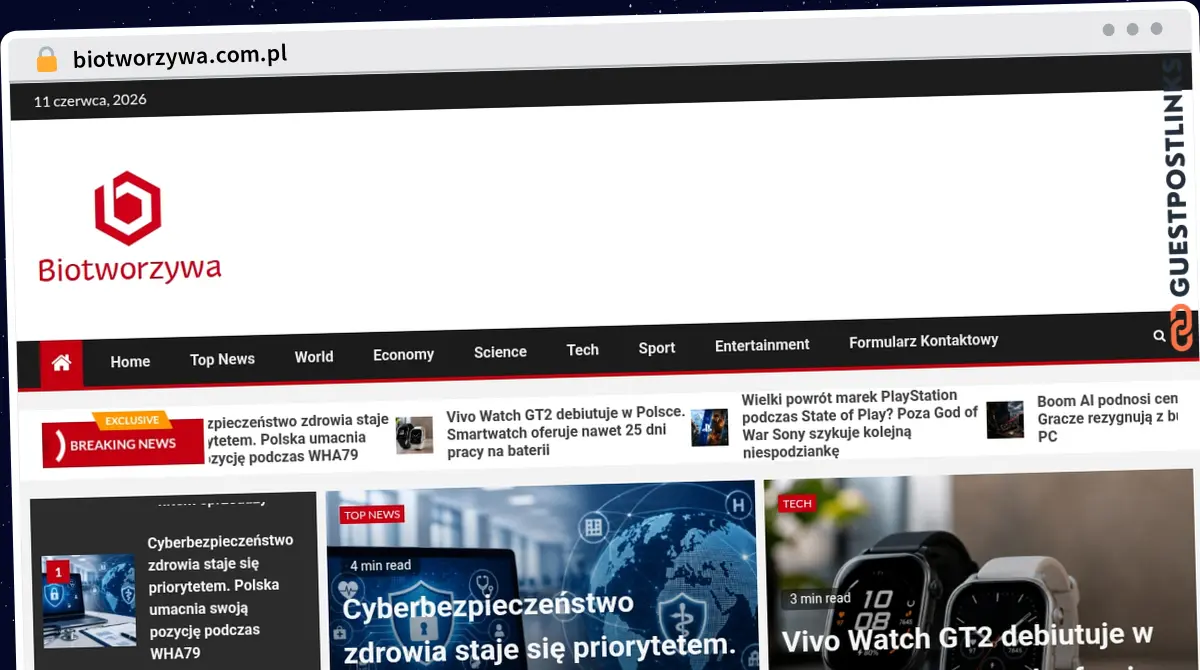The width and height of the screenshot is (1200, 670).
Task: Click the Biotworzywa hexagon logo
Action: pos(127,208)
